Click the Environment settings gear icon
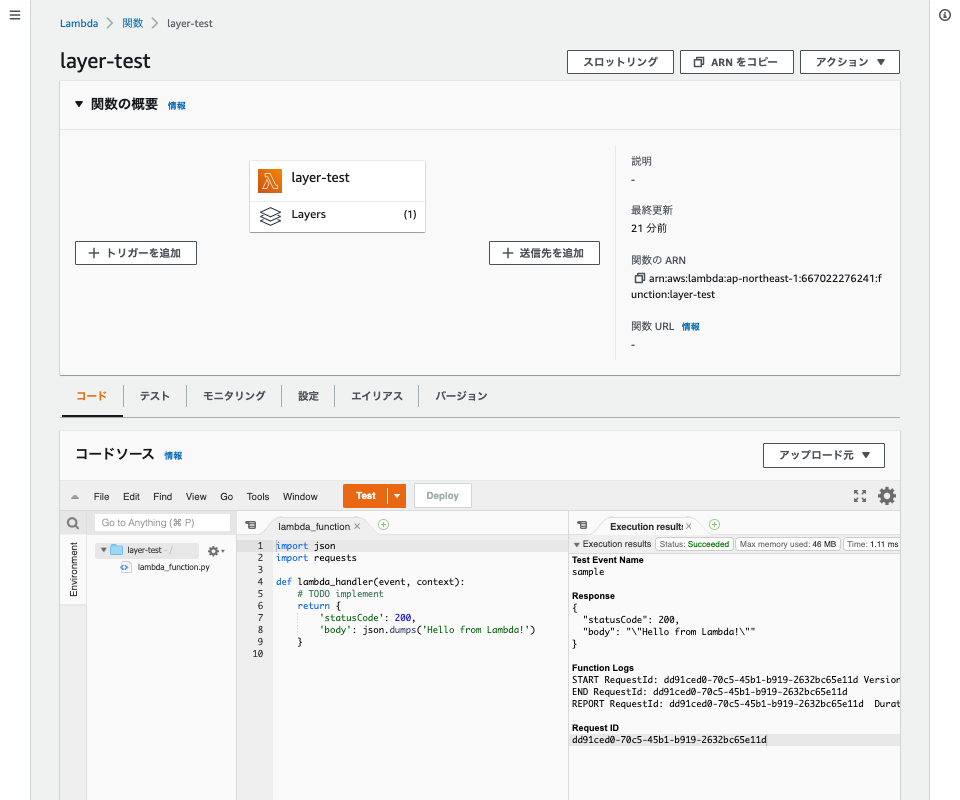 [x=214, y=550]
